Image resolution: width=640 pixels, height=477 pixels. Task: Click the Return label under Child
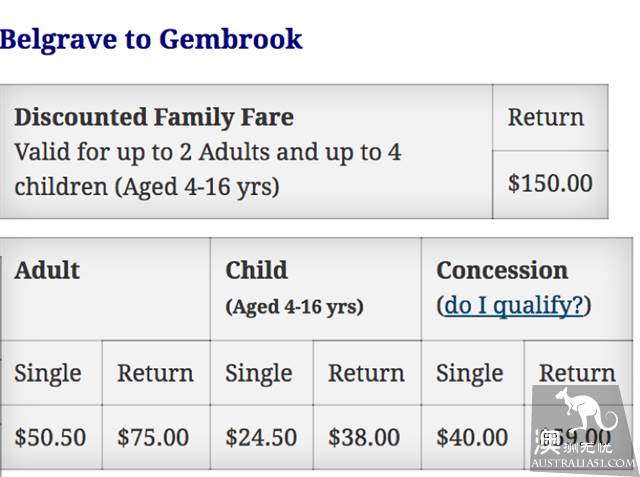(x=367, y=373)
